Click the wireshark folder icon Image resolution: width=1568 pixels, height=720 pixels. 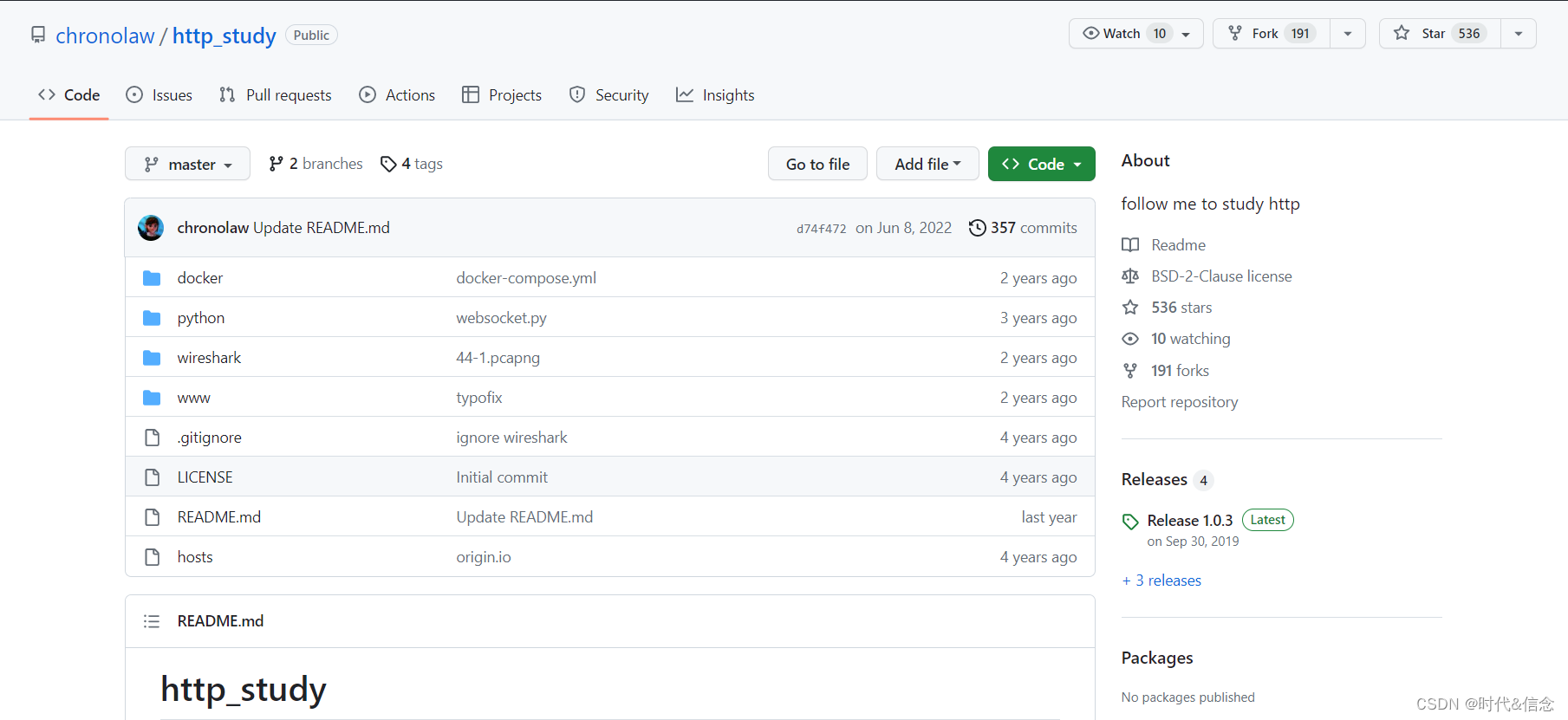[152, 358]
